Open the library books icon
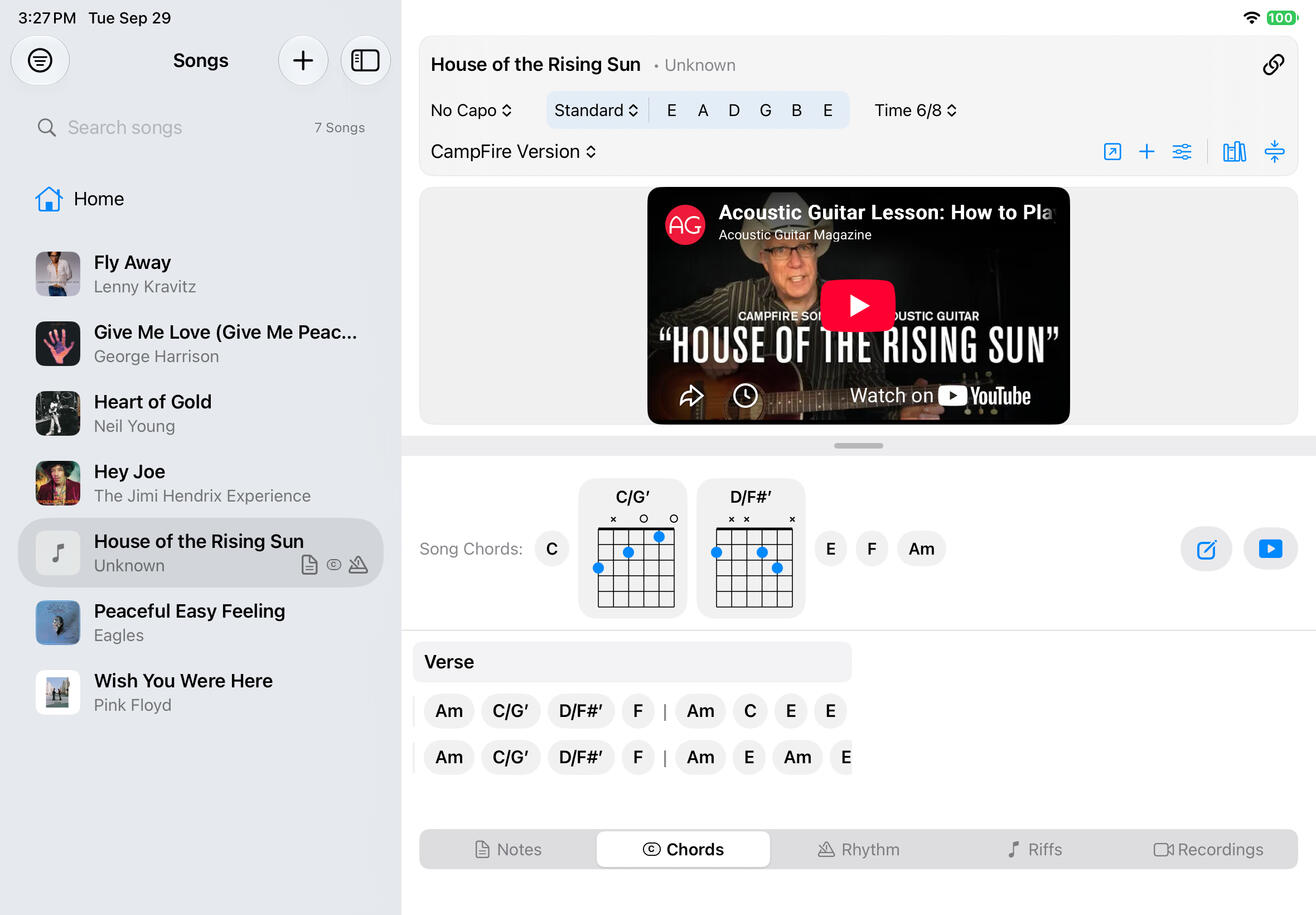The image size is (1316, 915). click(1235, 152)
